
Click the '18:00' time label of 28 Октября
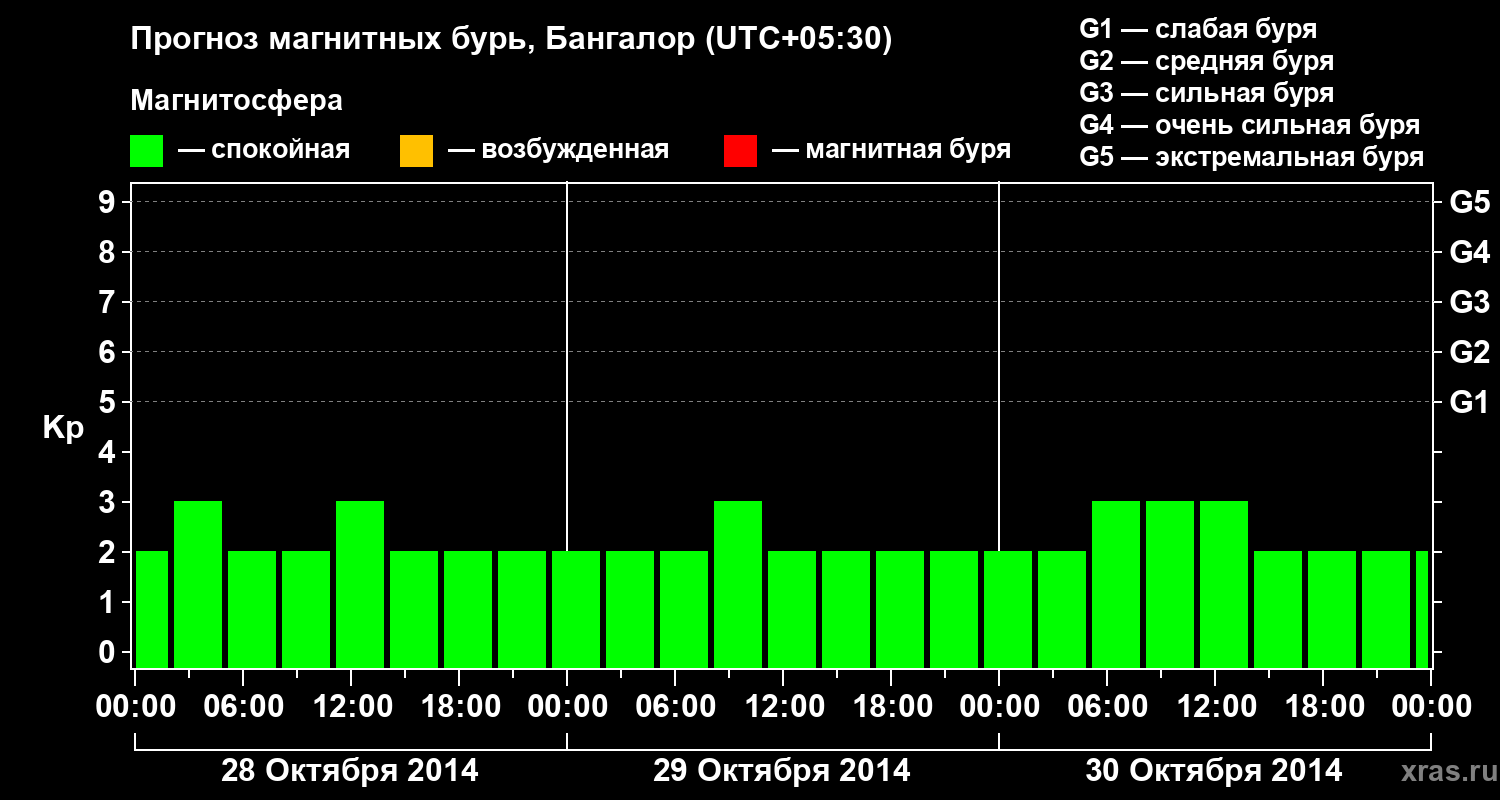[459, 706]
